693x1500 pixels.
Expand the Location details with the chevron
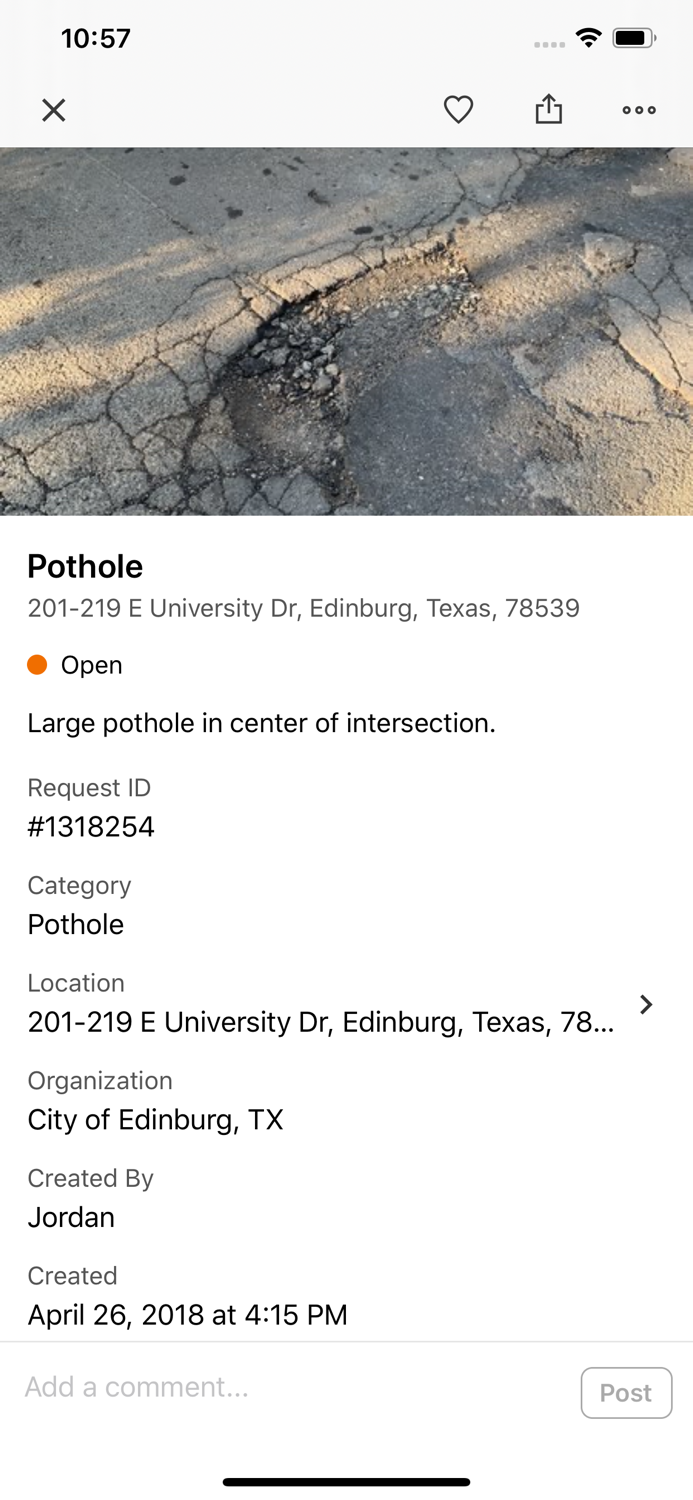pyautogui.click(x=646, y=1004)
